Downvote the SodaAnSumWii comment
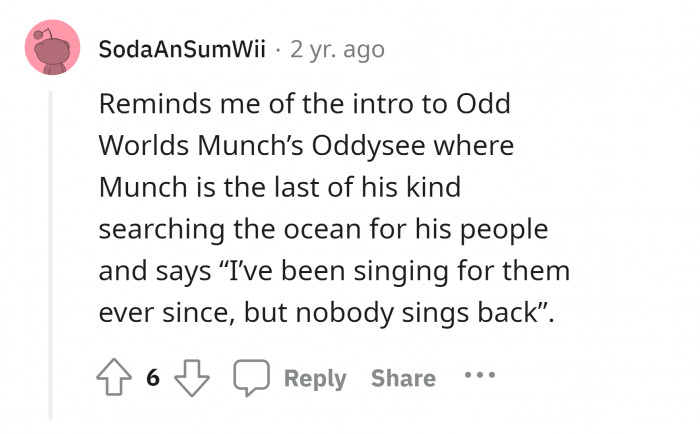Image resolution: width=700 pixels, height=434 pixels. (x=189, y=378)
